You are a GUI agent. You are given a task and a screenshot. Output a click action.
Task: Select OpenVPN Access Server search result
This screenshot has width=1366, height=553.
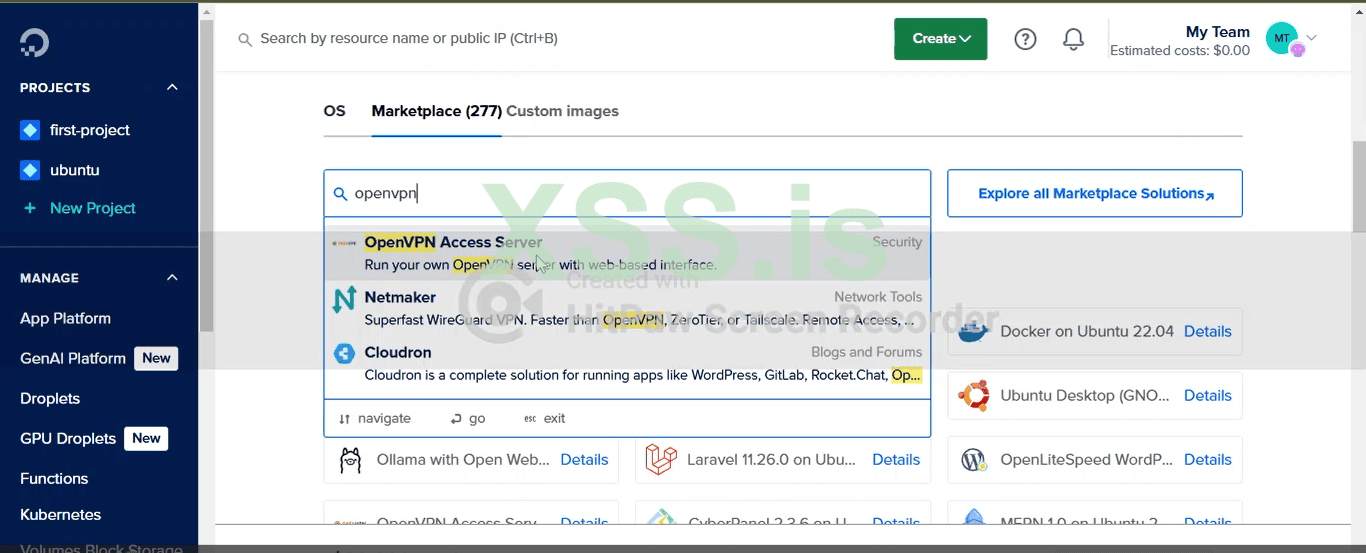pos(627,253)
